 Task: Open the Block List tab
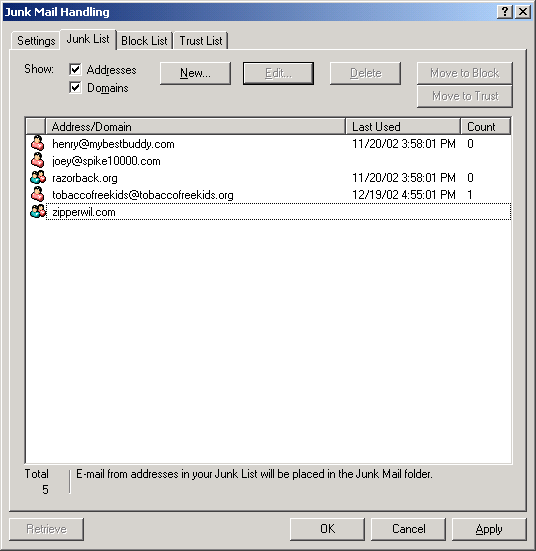pyautogui.click(x=144, y=41)
